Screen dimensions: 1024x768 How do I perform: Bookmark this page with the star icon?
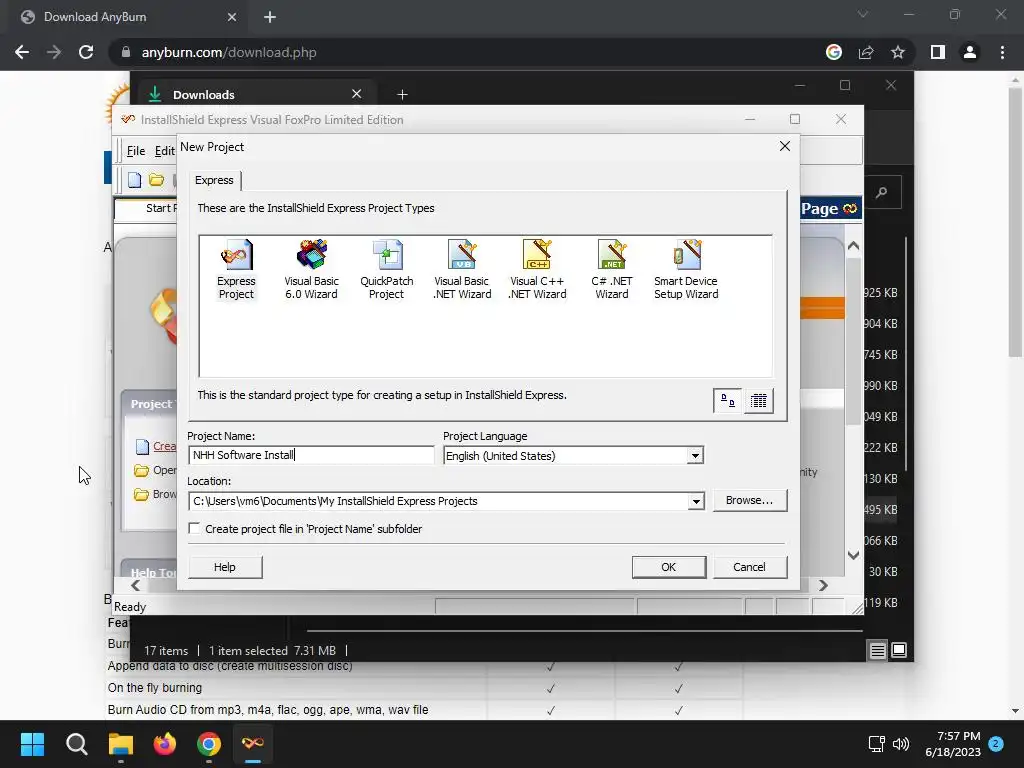pyautogui.click(x=898, y=52)
